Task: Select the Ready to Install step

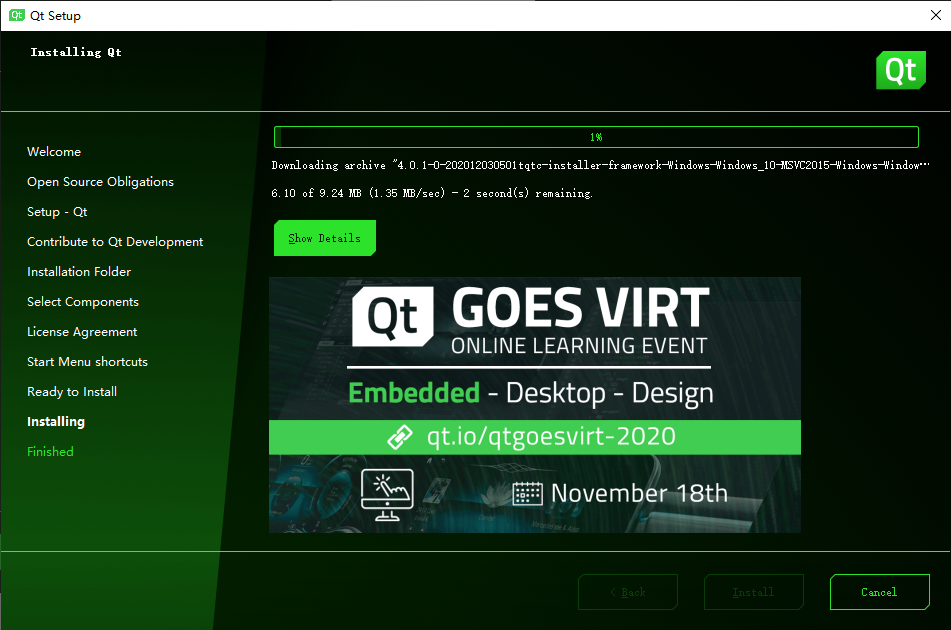Action: (71, 391)
